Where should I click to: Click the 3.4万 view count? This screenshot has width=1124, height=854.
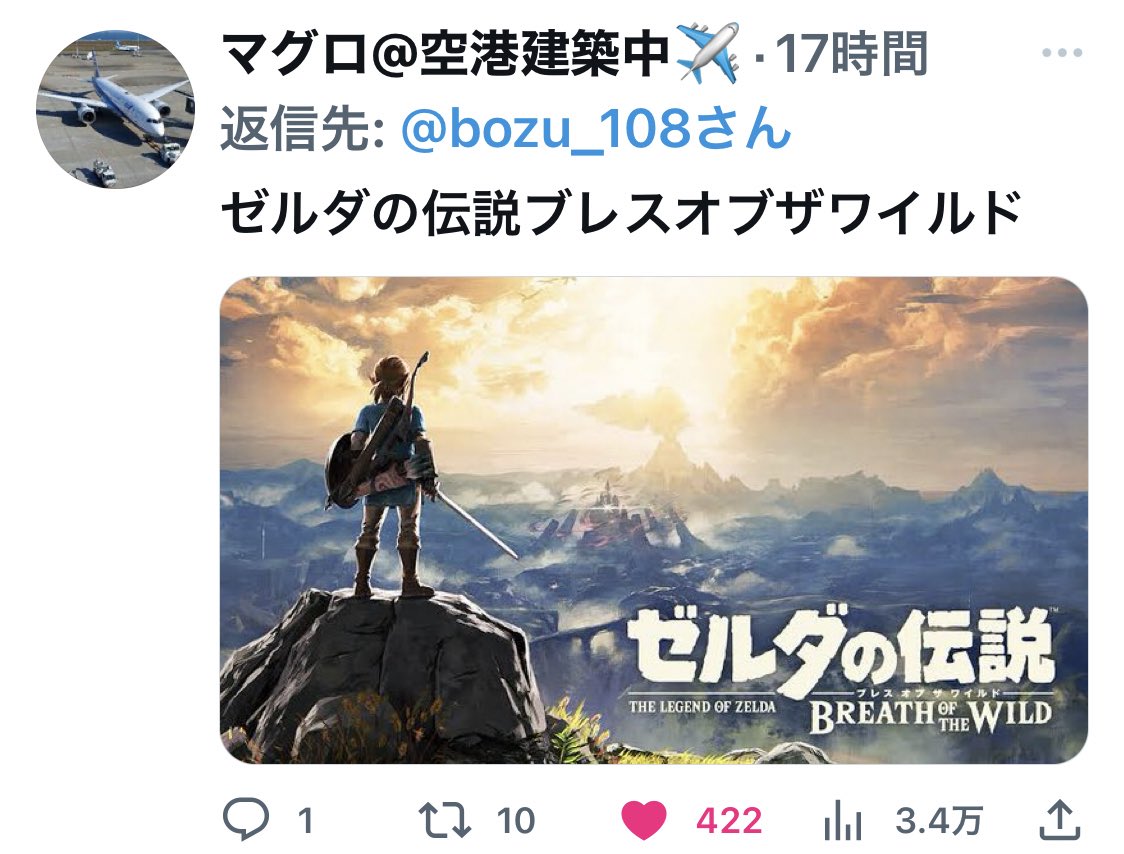coord(938,821)
